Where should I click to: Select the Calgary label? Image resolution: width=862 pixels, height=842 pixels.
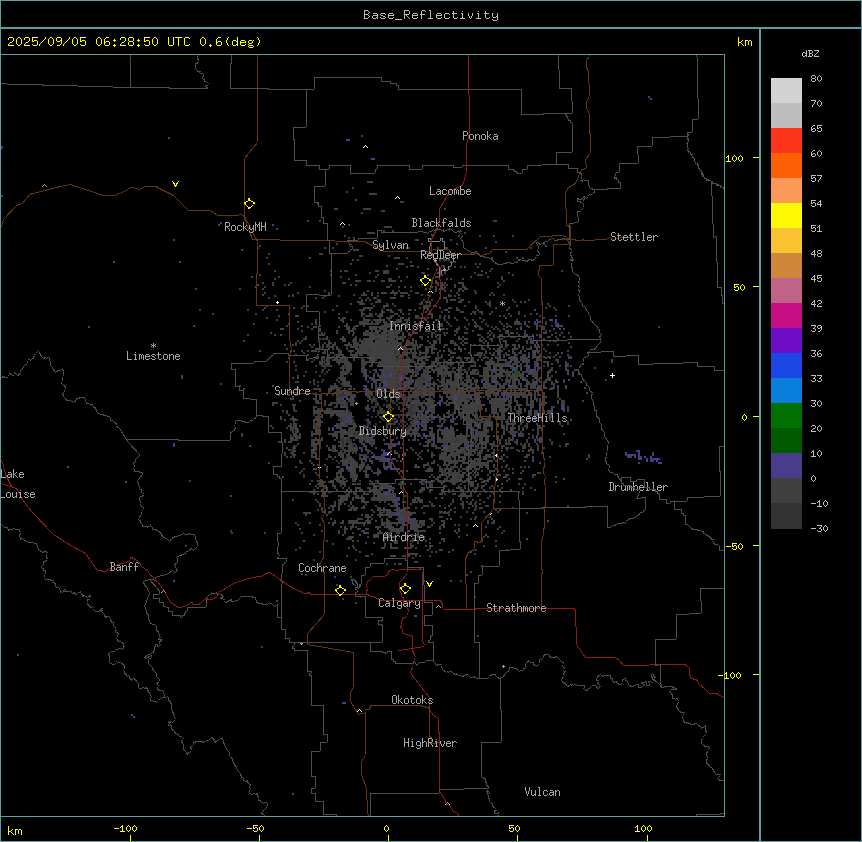[399, 603]
